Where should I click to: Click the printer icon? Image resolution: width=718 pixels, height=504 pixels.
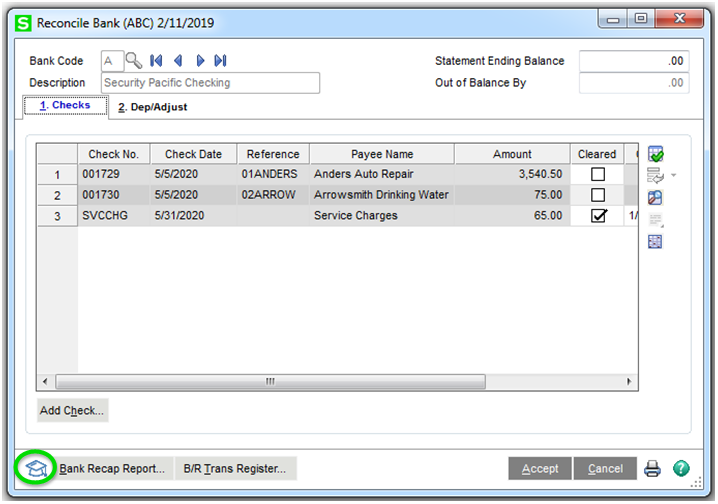point(652,469)
